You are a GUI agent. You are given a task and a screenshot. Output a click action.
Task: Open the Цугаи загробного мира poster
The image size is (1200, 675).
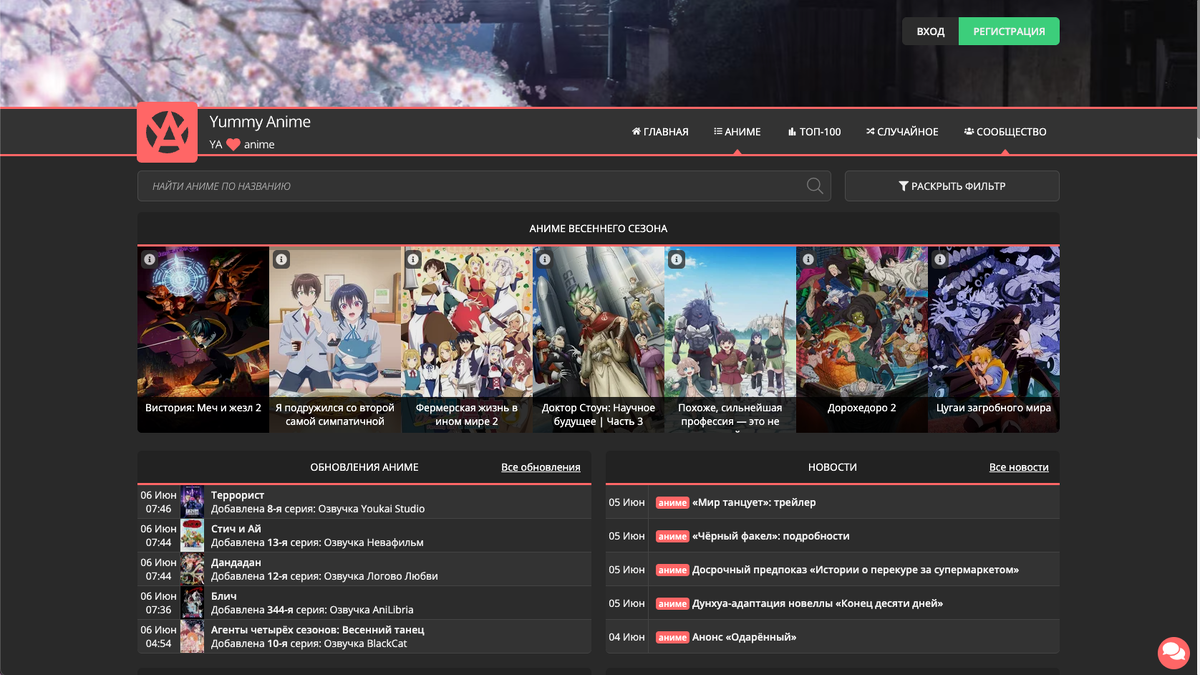pos(994,340)
